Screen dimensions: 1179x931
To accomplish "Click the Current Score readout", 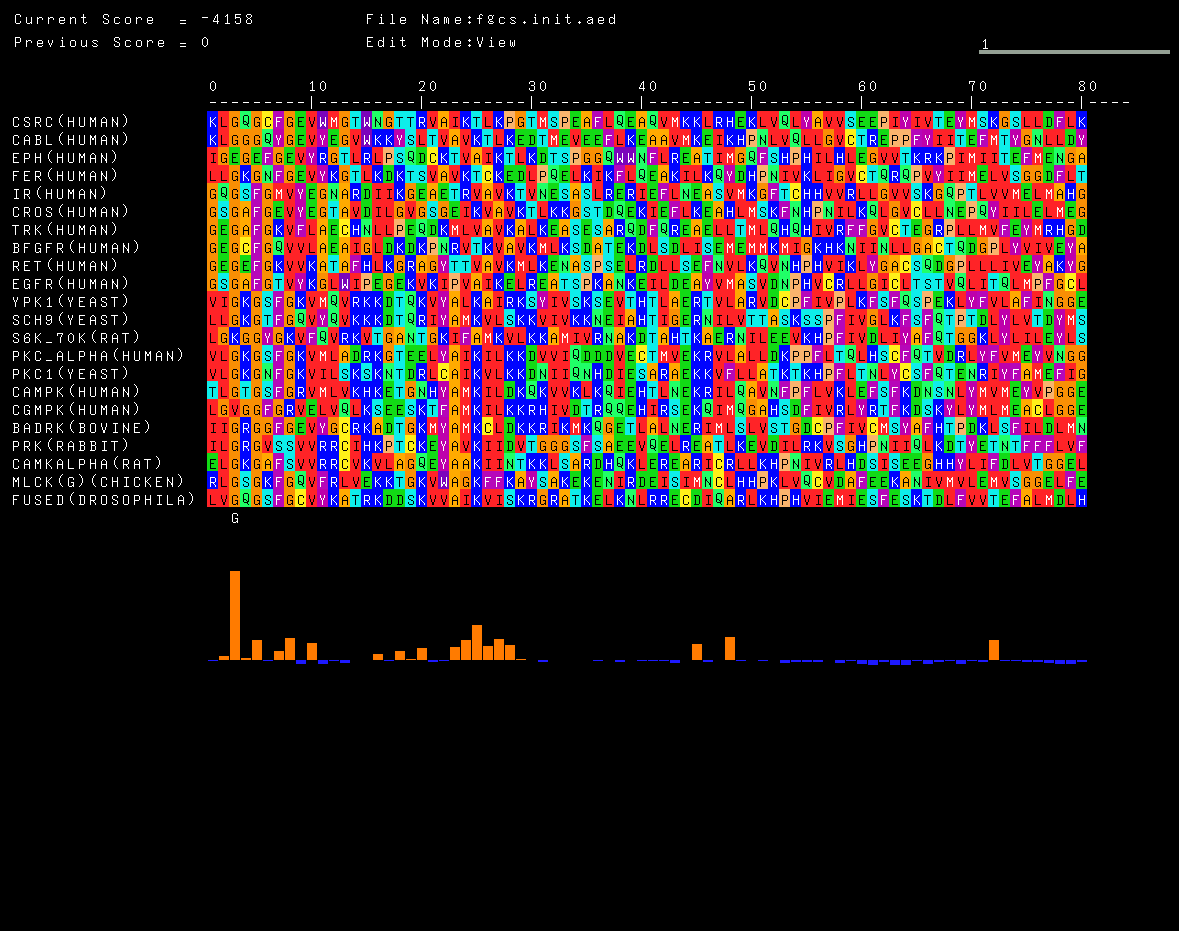I will coord(134,20).
